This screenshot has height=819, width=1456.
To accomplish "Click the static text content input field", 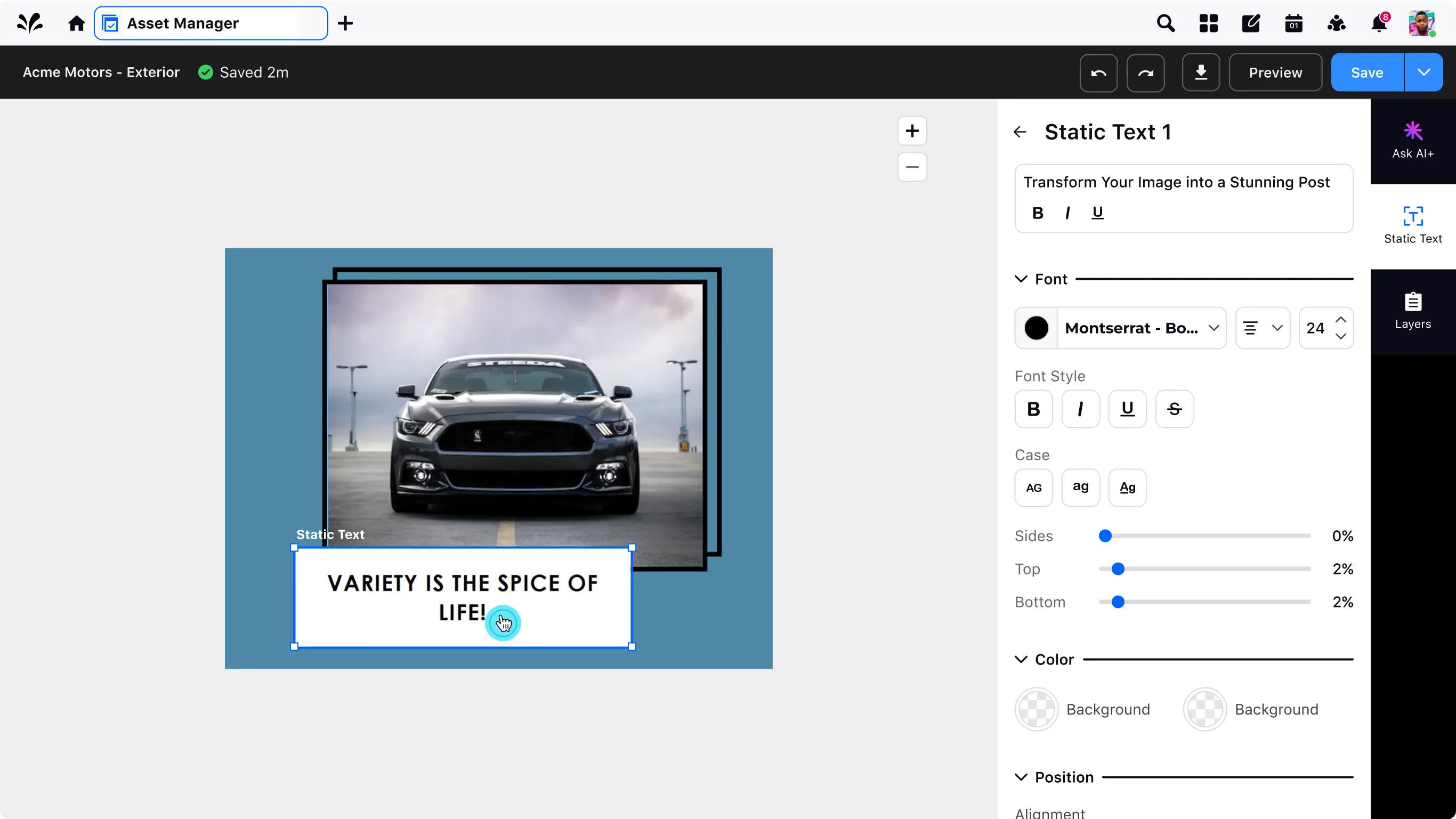I will pyautogui.click(x=1177, y=183).
